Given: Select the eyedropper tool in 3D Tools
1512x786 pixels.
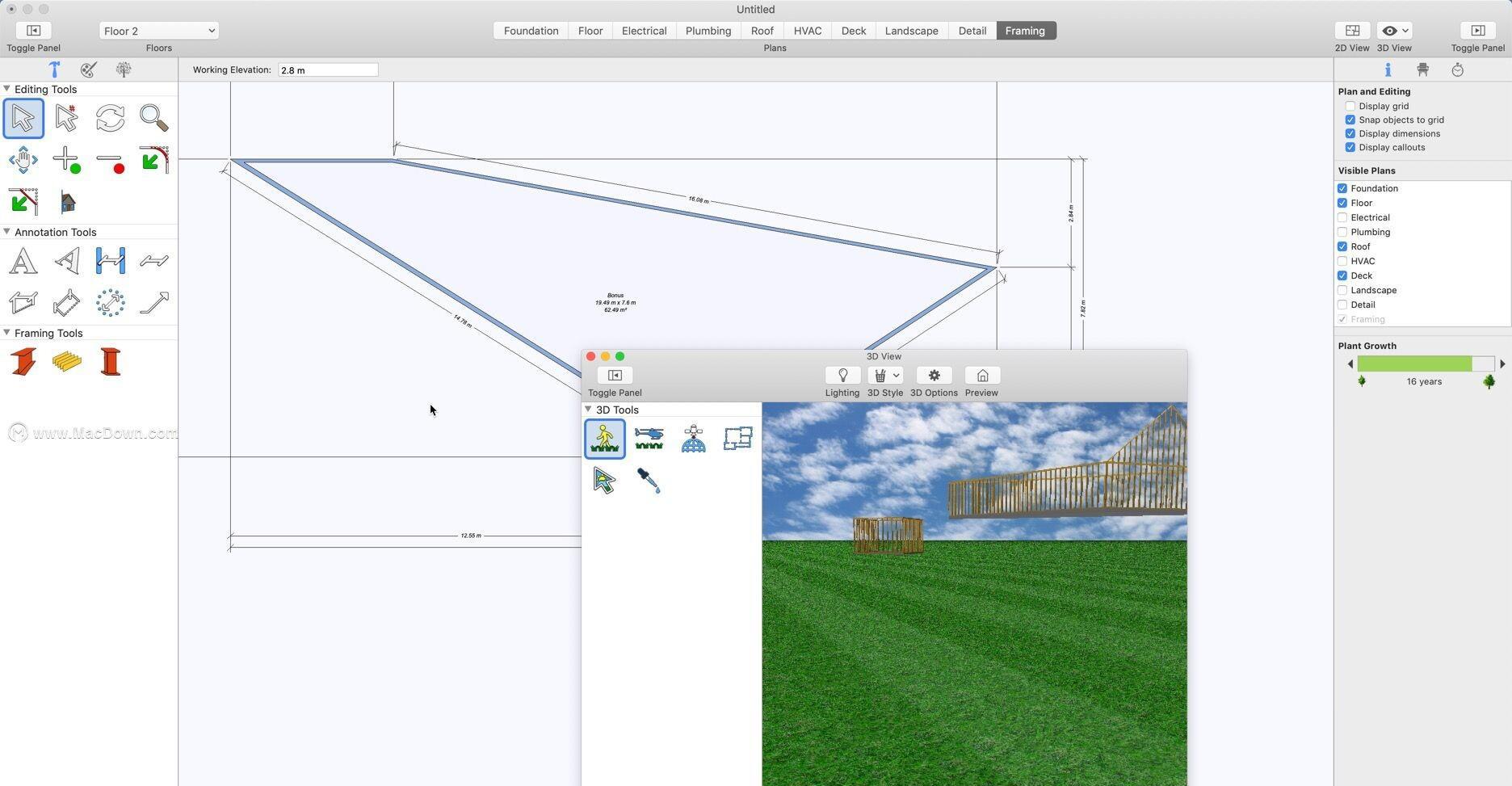Looking at the screenshot, I should [649, 481].
